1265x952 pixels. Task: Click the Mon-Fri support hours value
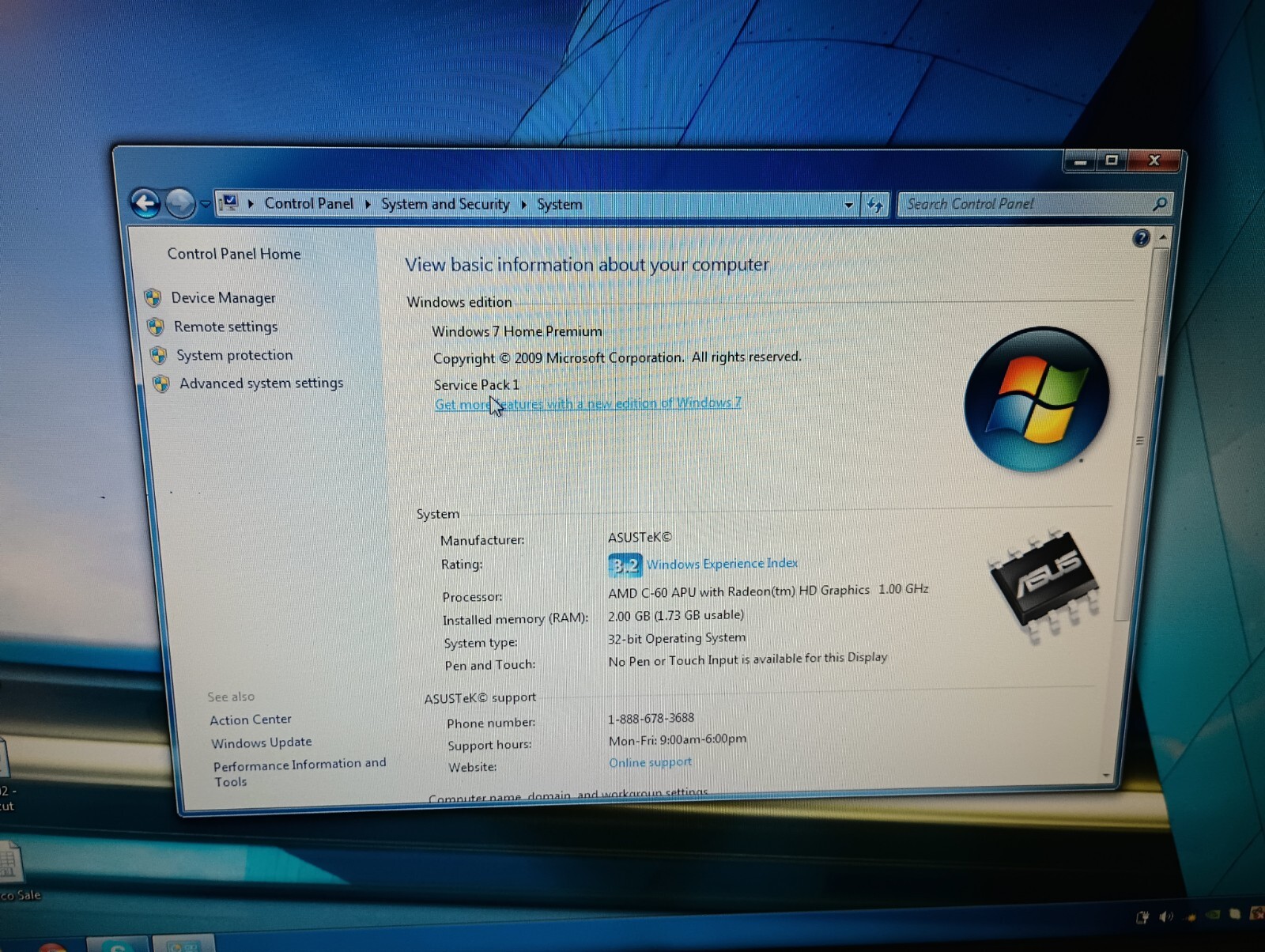678,739
